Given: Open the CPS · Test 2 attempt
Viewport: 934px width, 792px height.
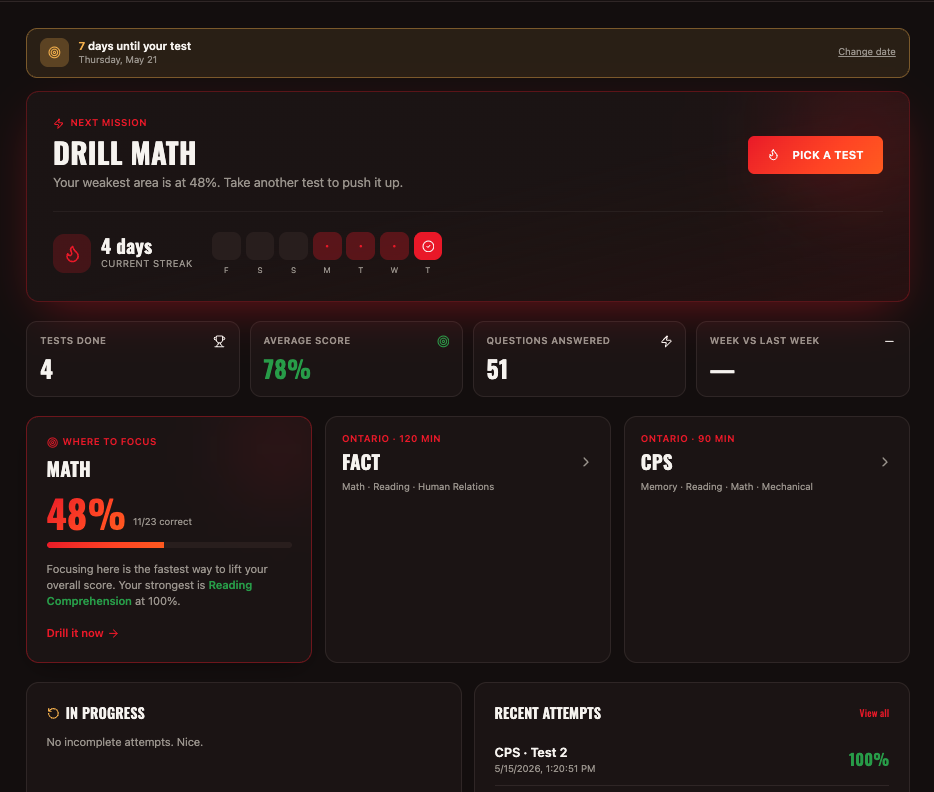Looking at the screenshot, I should click(691, 760).
